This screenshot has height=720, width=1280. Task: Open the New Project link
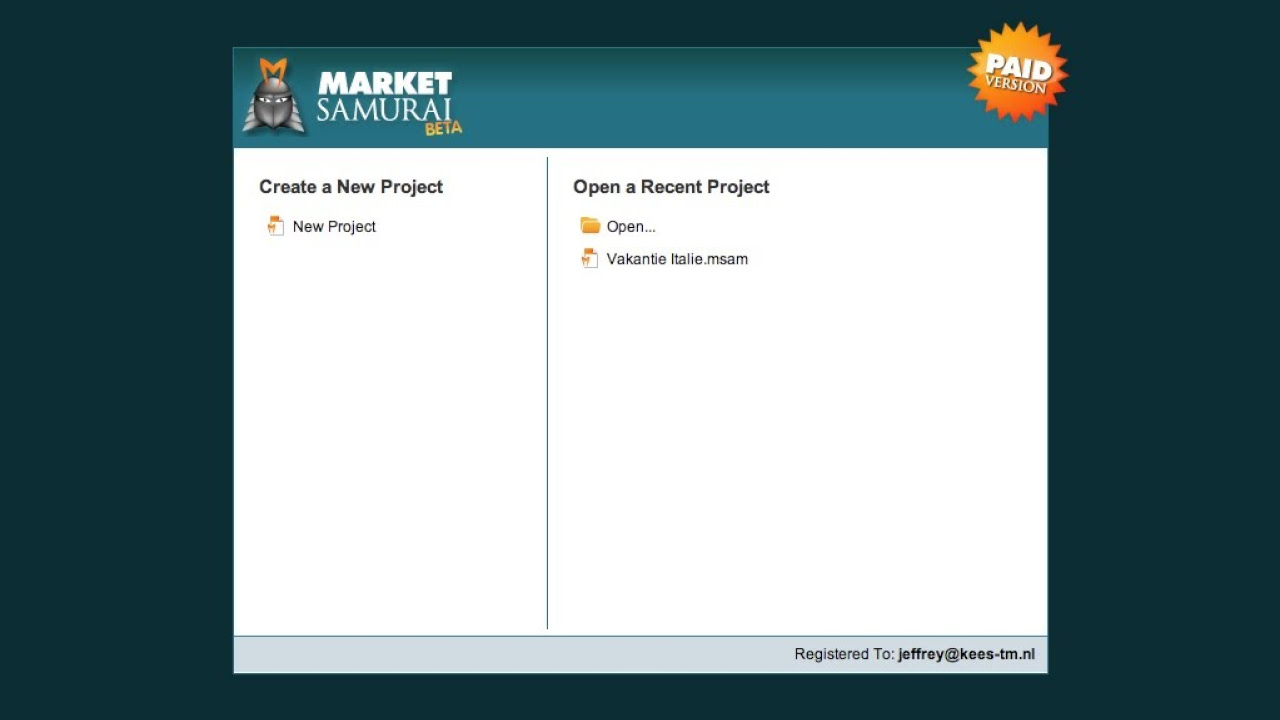(x=334, y=227)
